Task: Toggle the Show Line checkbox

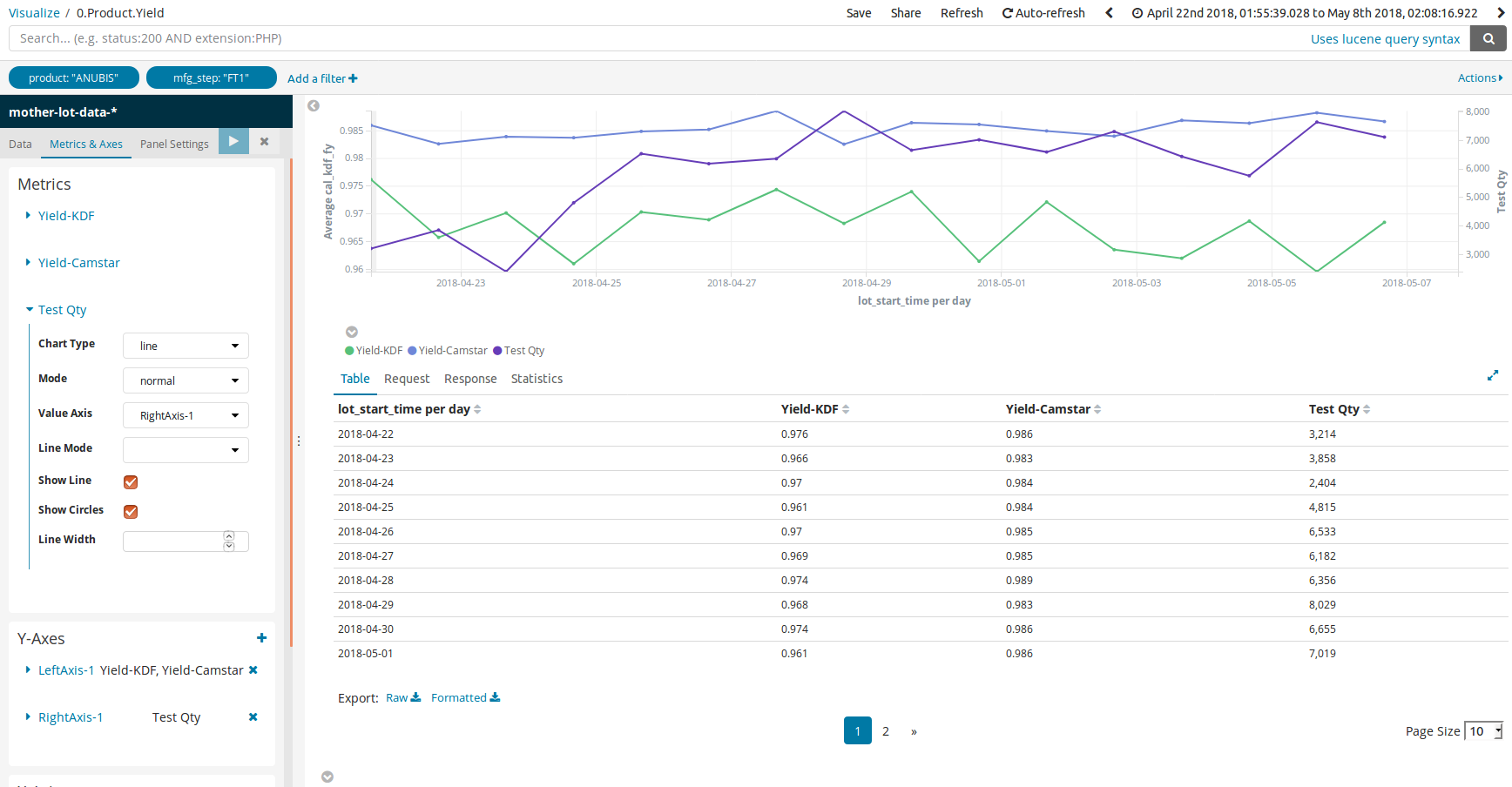Action: (131, 482)
